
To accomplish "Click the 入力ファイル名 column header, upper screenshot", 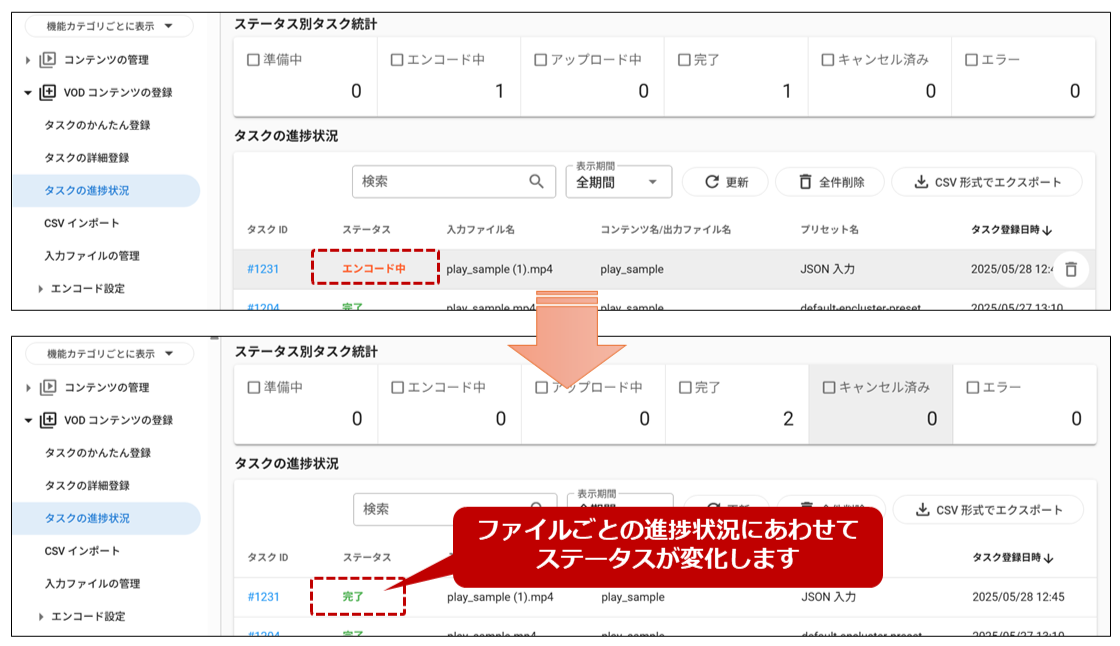I will [x=481, y=230].
